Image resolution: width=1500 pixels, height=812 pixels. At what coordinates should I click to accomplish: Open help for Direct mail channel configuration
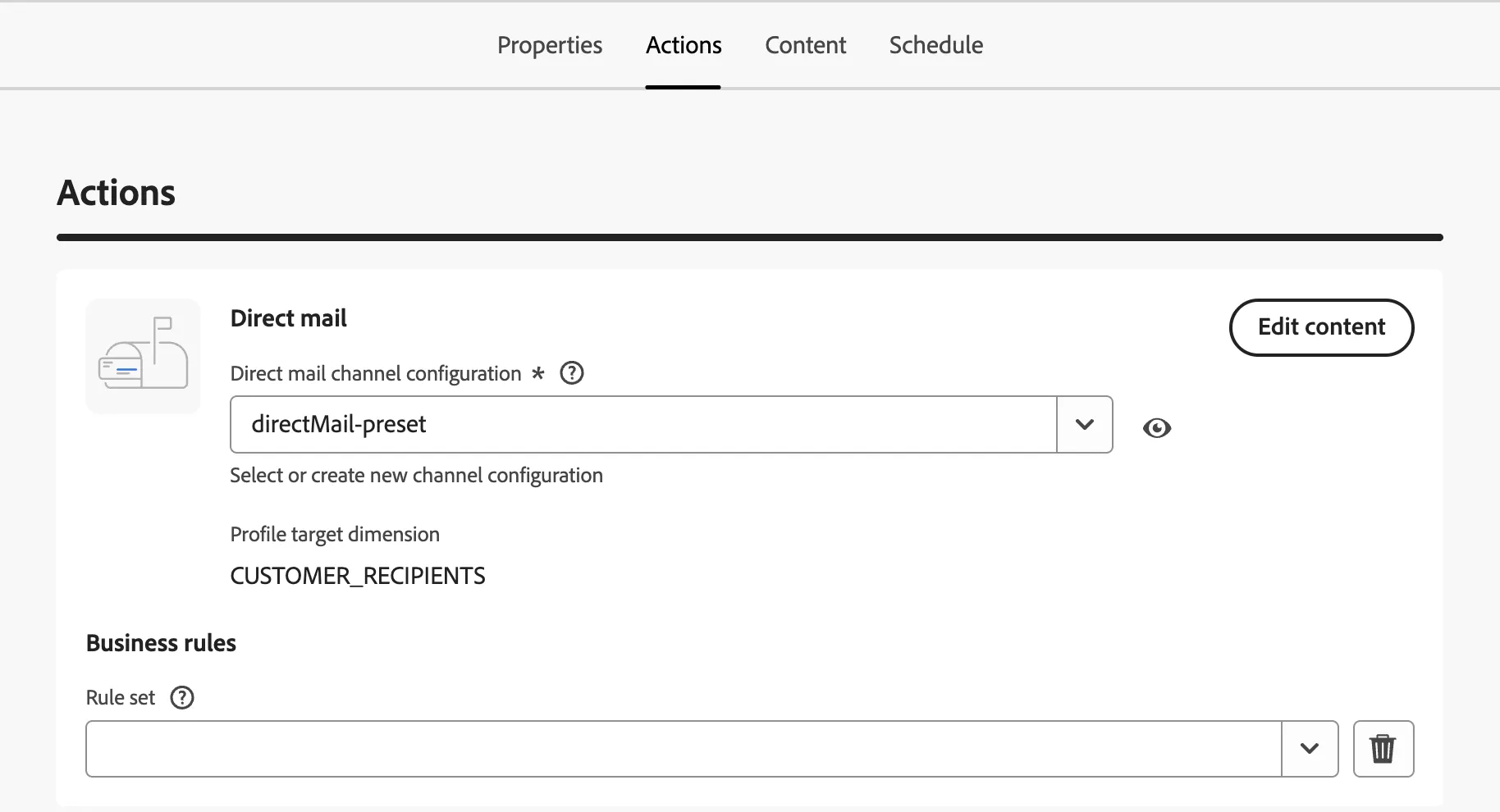point(571,373)
